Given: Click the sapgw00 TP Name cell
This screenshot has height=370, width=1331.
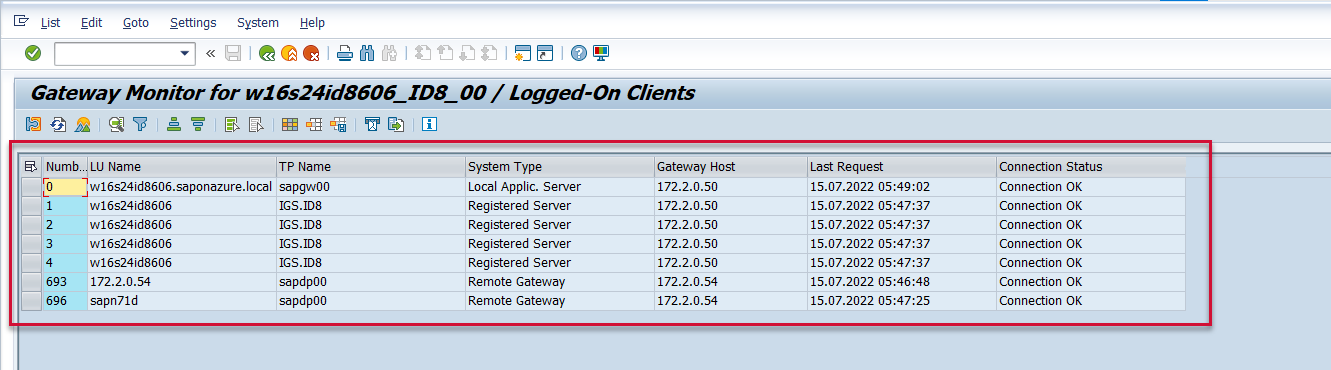Looking at the screenshot, I should click(370, 186).
